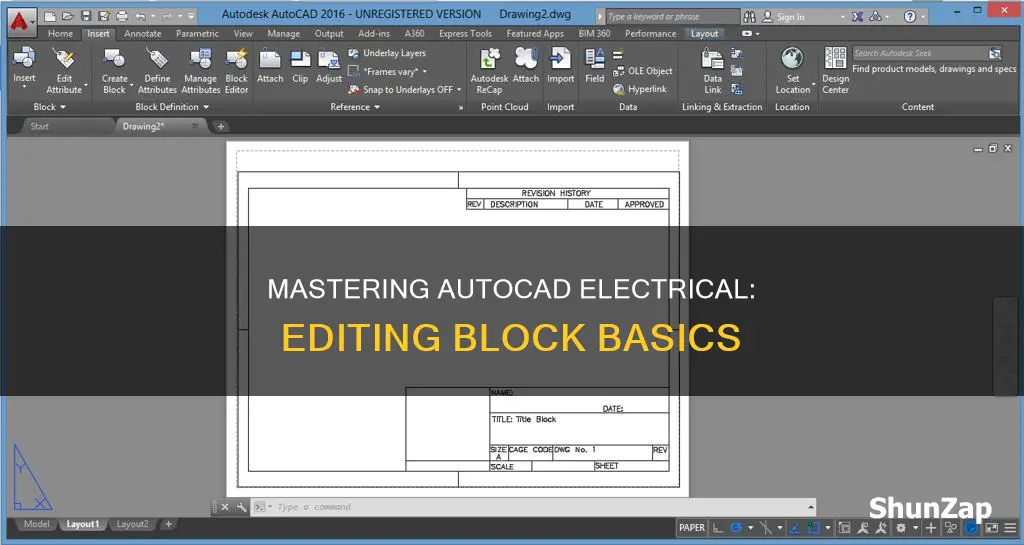This screenshot has width=1024, height=545.
Task: Add new layout with plus button
Action: pos(168,523)
